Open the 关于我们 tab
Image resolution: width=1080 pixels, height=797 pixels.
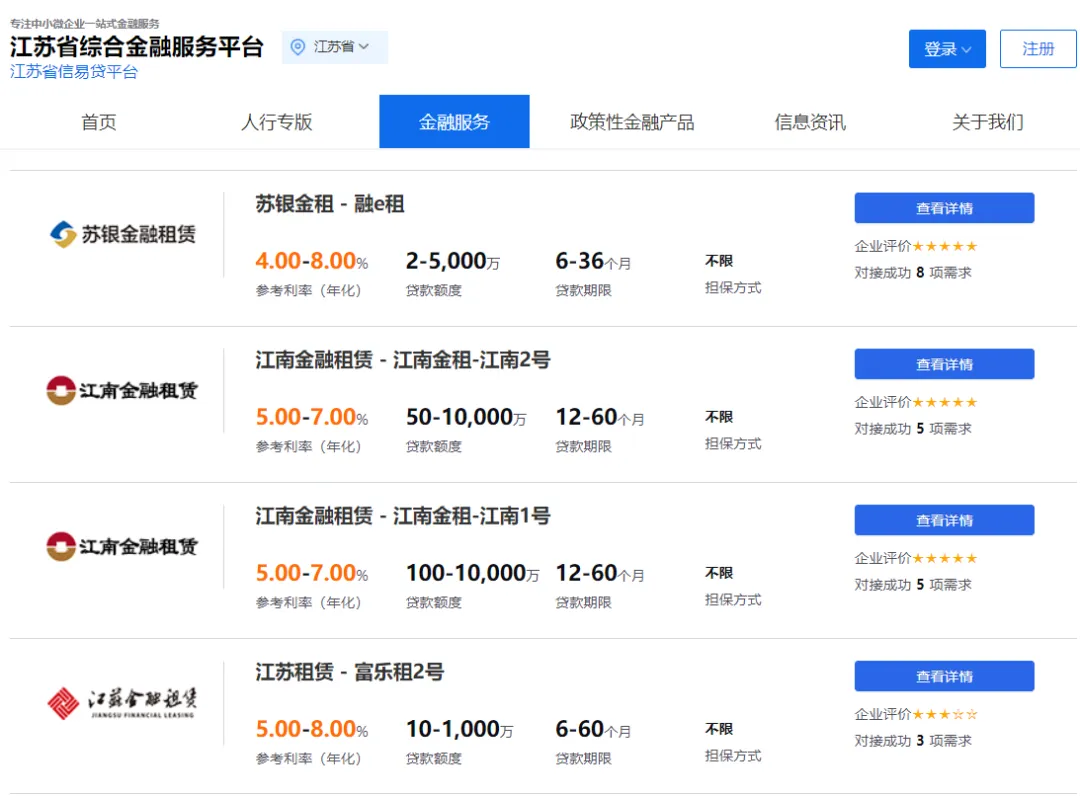988,122
